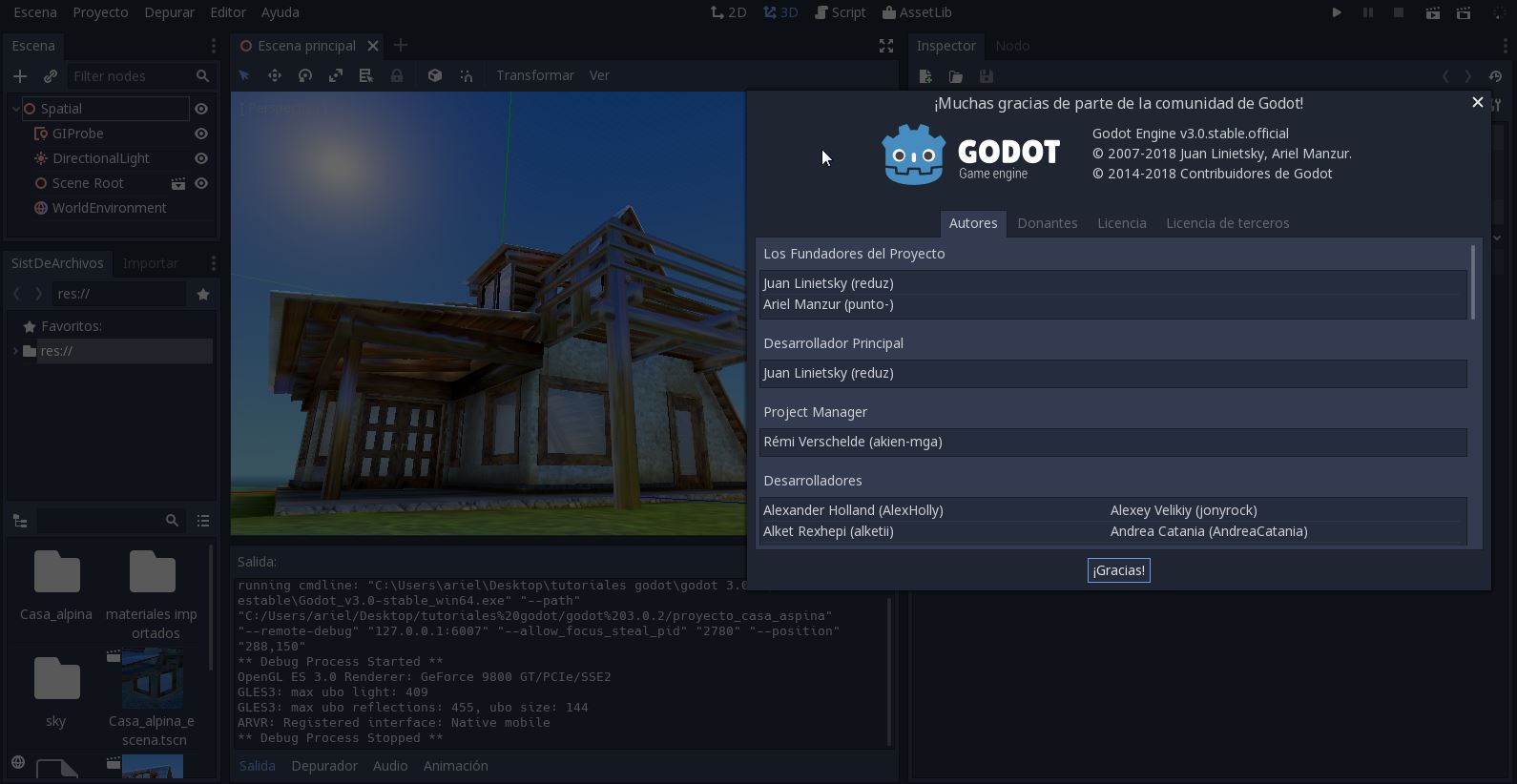Click the instance scene chain-link icon
Screen dimensions: 1517x784
51,76
